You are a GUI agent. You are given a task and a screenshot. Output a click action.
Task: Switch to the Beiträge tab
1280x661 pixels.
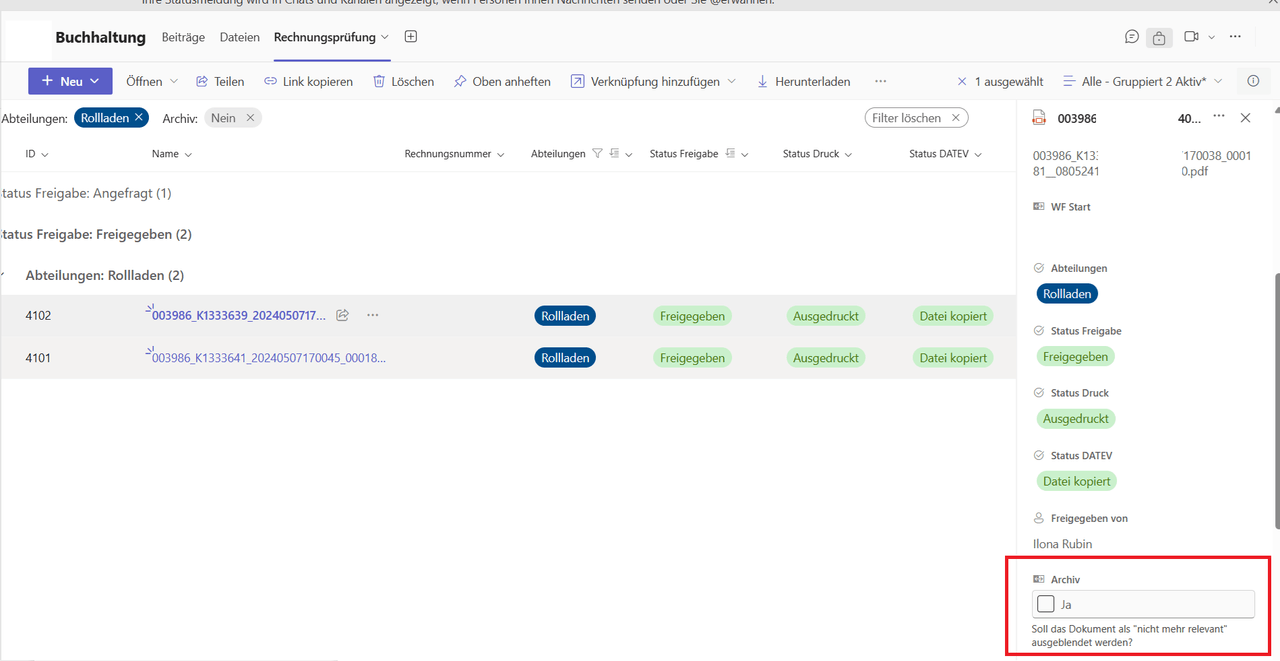[183, 37]
